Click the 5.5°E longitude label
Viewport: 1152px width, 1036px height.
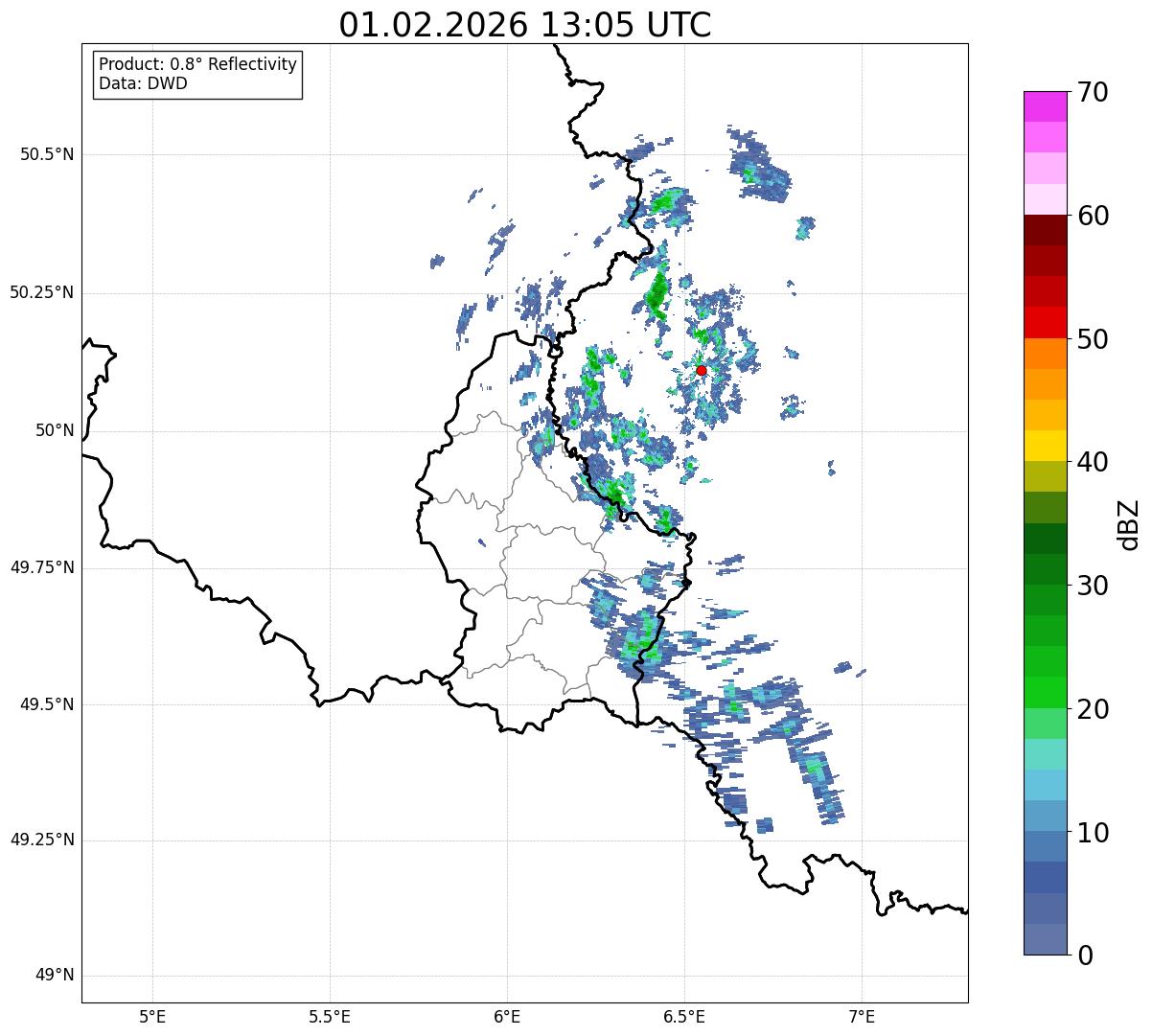(x=330, y=1016)
